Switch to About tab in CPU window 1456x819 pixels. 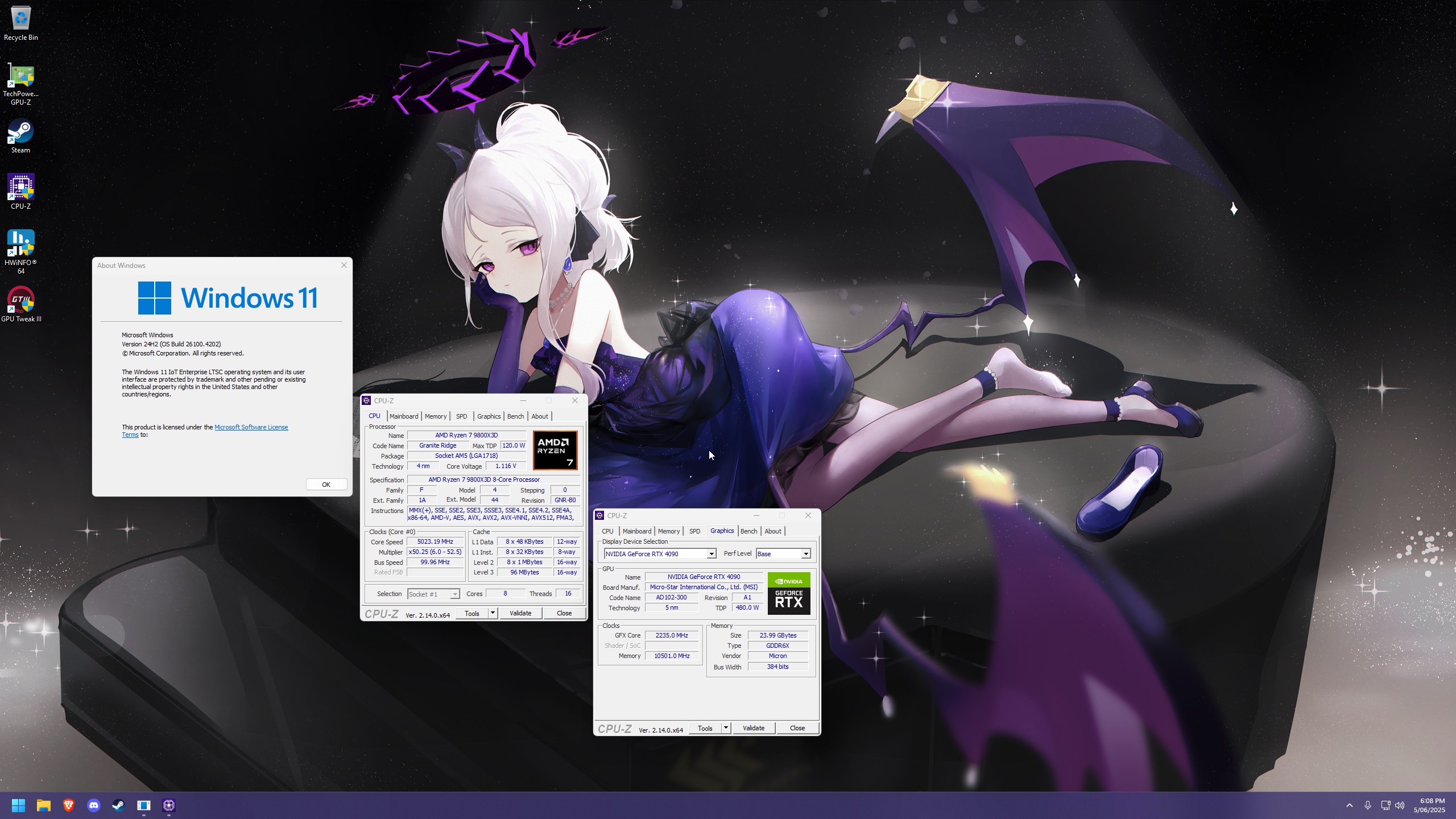[x=540, y=416]
